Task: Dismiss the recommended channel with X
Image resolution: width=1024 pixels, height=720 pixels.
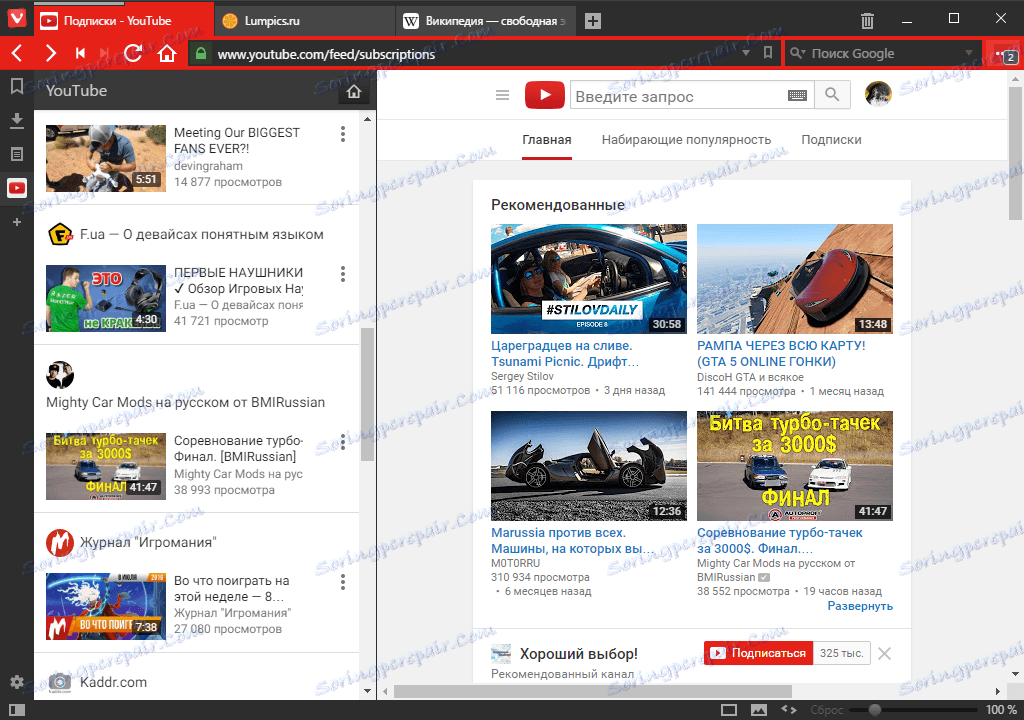Action: coord(884,653)
